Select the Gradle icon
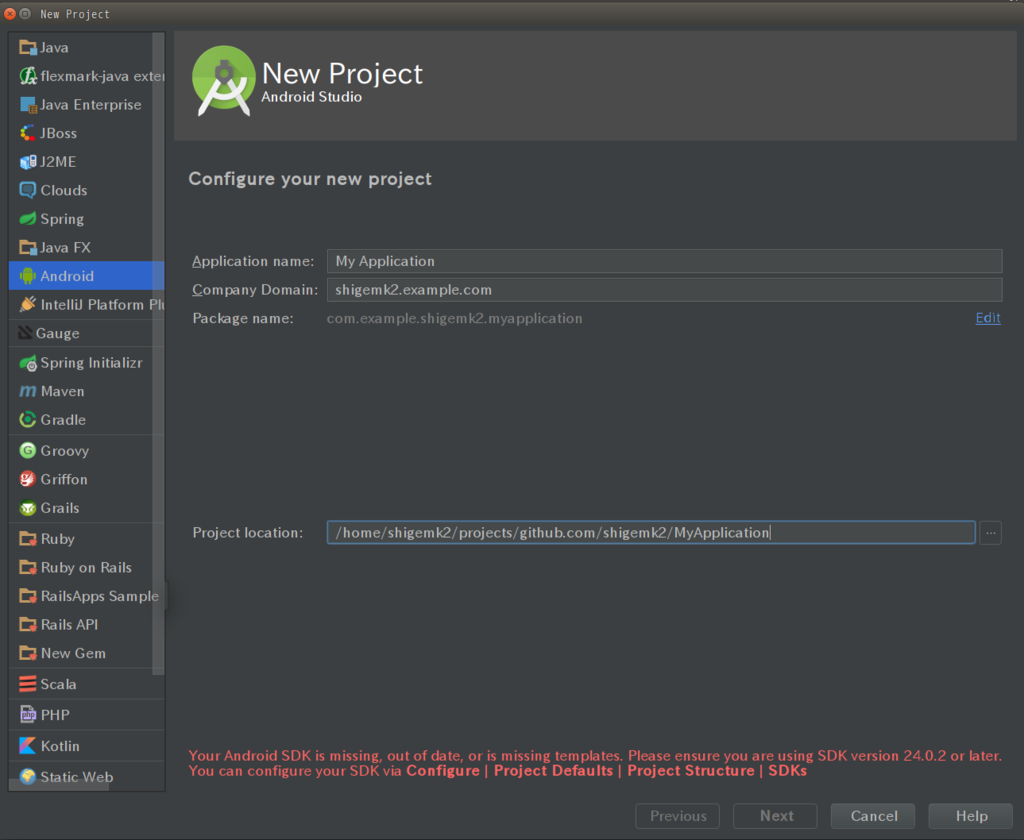Screen dimensions: 1024x840 pyautogui.click(x=27, y=419)
